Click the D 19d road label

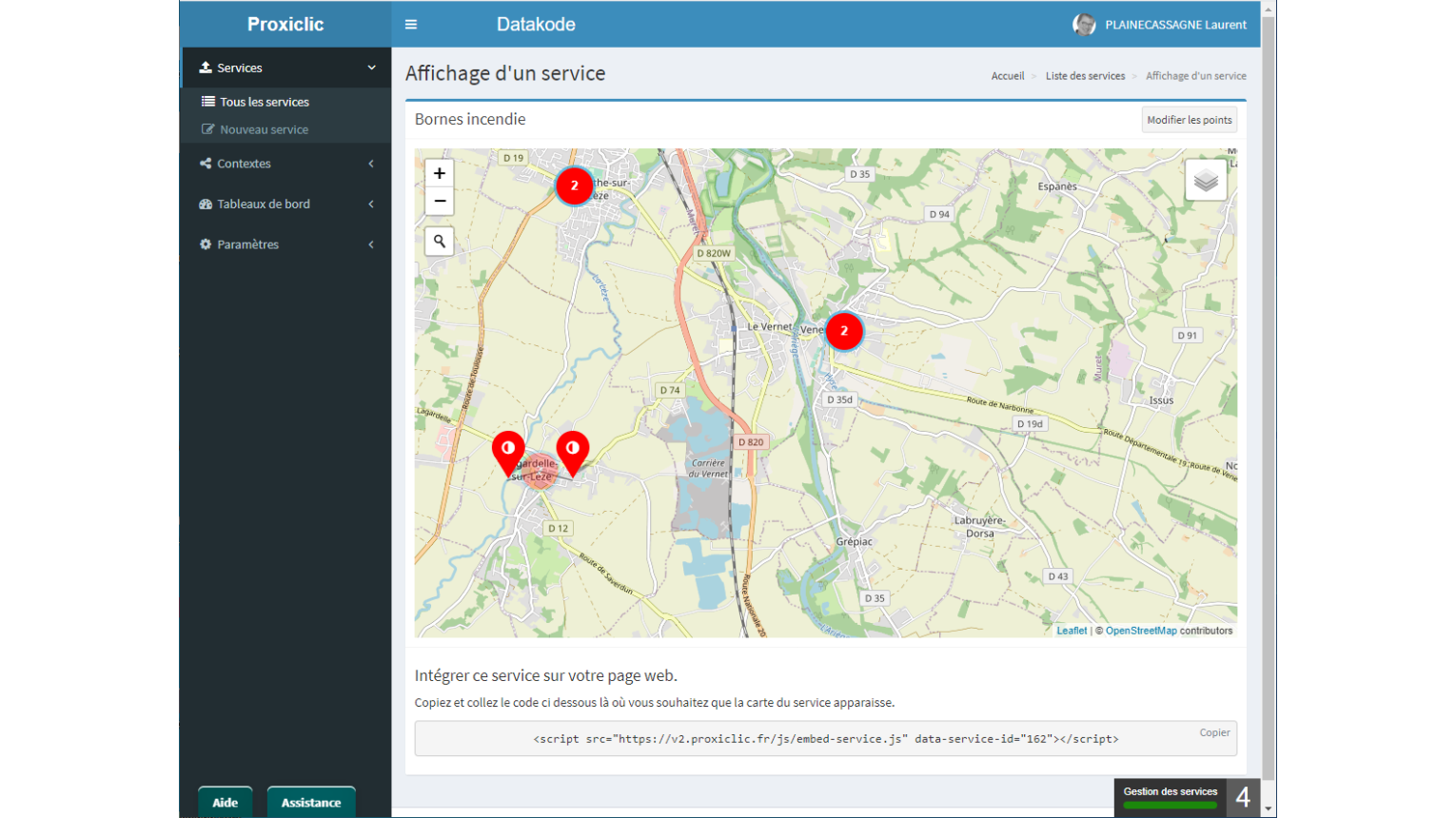click(1030, 424)
